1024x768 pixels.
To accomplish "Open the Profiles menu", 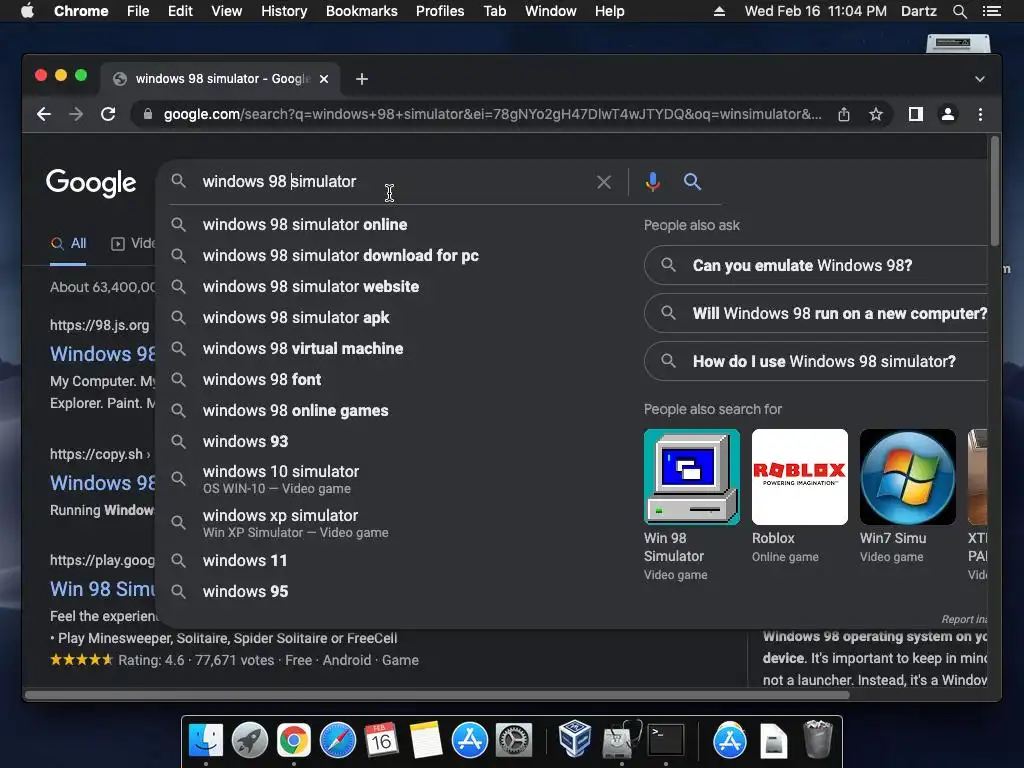I will [x=440, y=11].
